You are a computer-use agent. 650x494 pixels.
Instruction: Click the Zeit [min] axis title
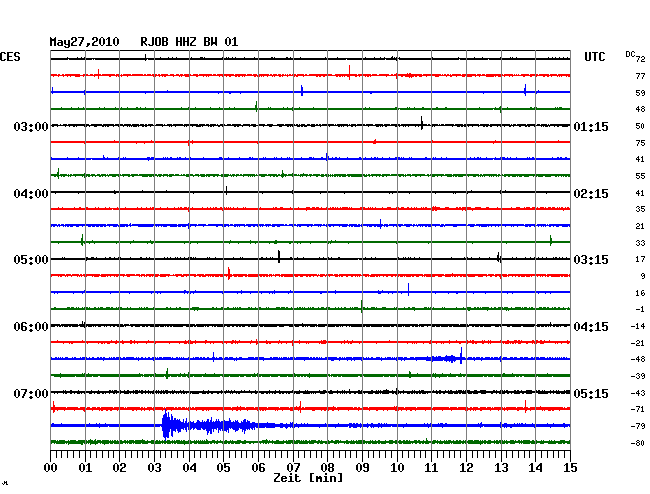pyautogui.click(x=308, y=478)
